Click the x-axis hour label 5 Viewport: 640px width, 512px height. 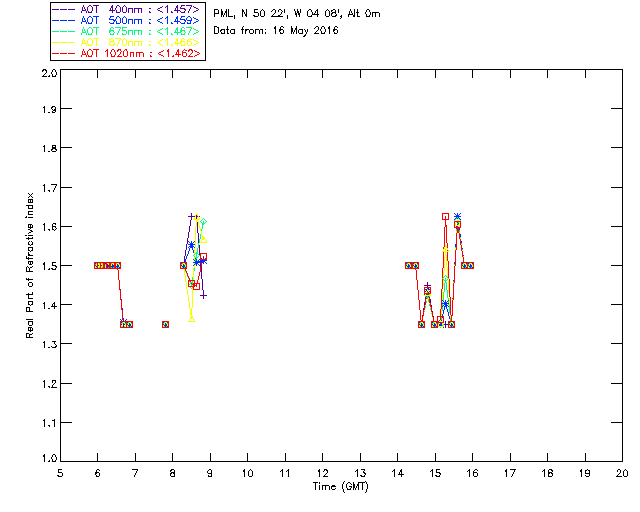point(60,473)
